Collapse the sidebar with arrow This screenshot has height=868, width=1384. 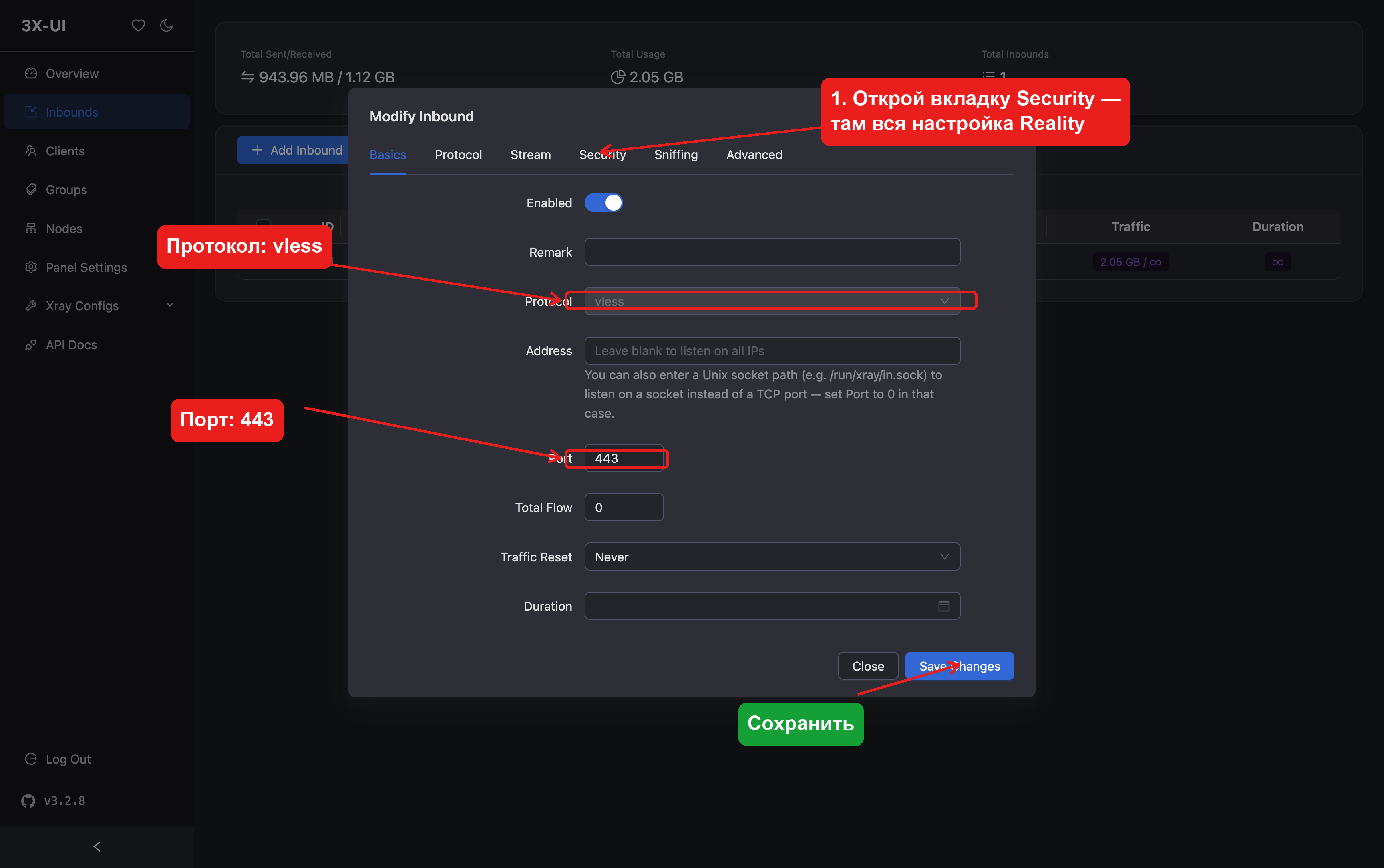pos(97,847)
